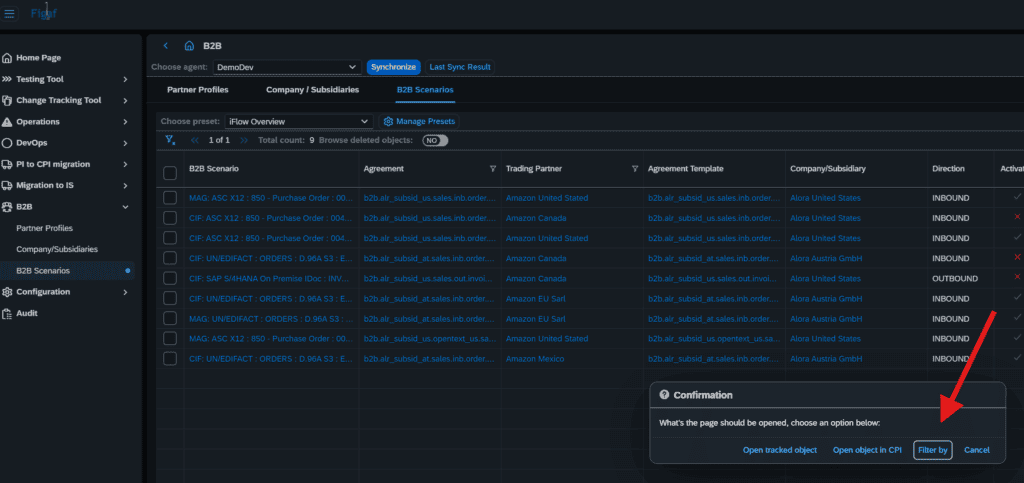Image resolution: width=1024 pixels, height=483 pixels.
Task: Click Manage Presets
Action: 419,121
